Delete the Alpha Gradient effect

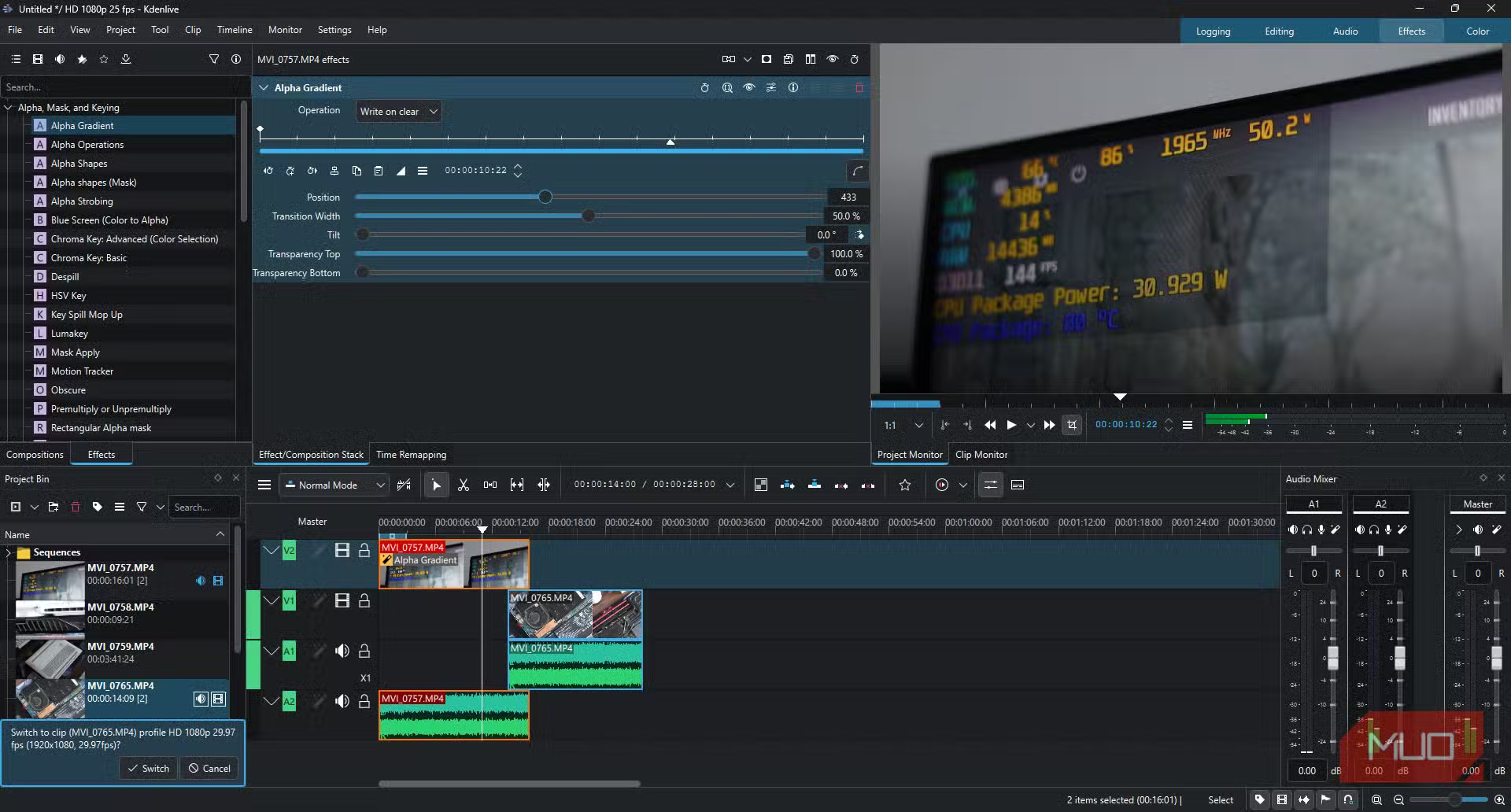pyautogui.click(x=859, y=88)
